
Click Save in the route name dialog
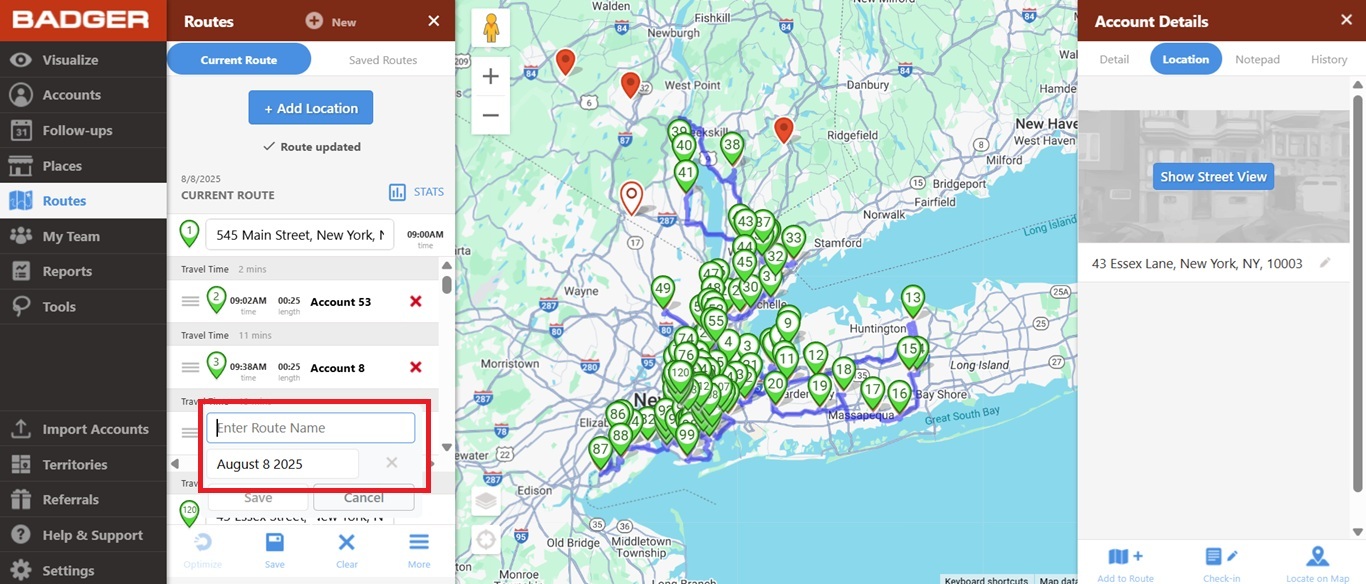(258, 497)
